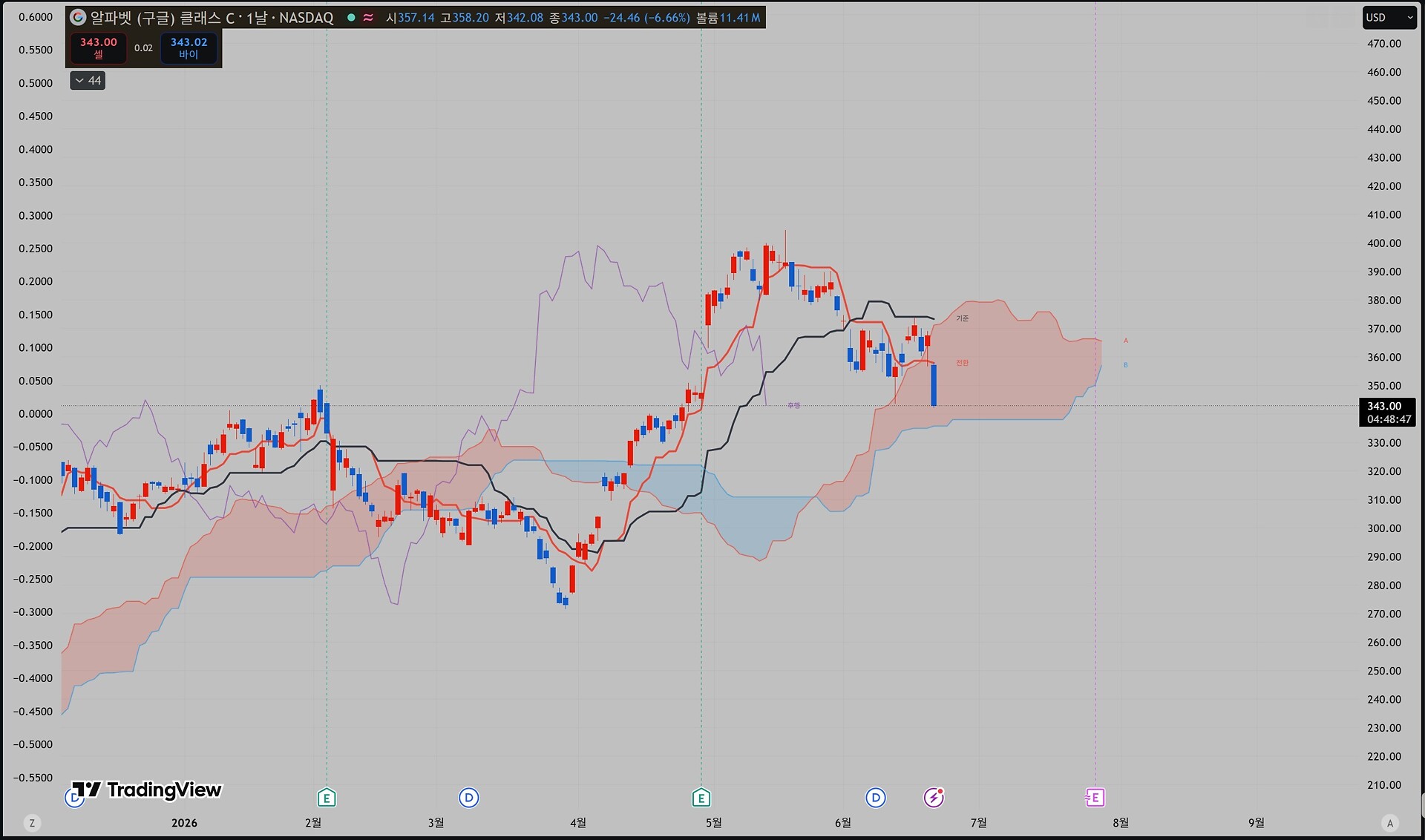Click the green market status dot
1425x840 pixels.
click(351, 17)
